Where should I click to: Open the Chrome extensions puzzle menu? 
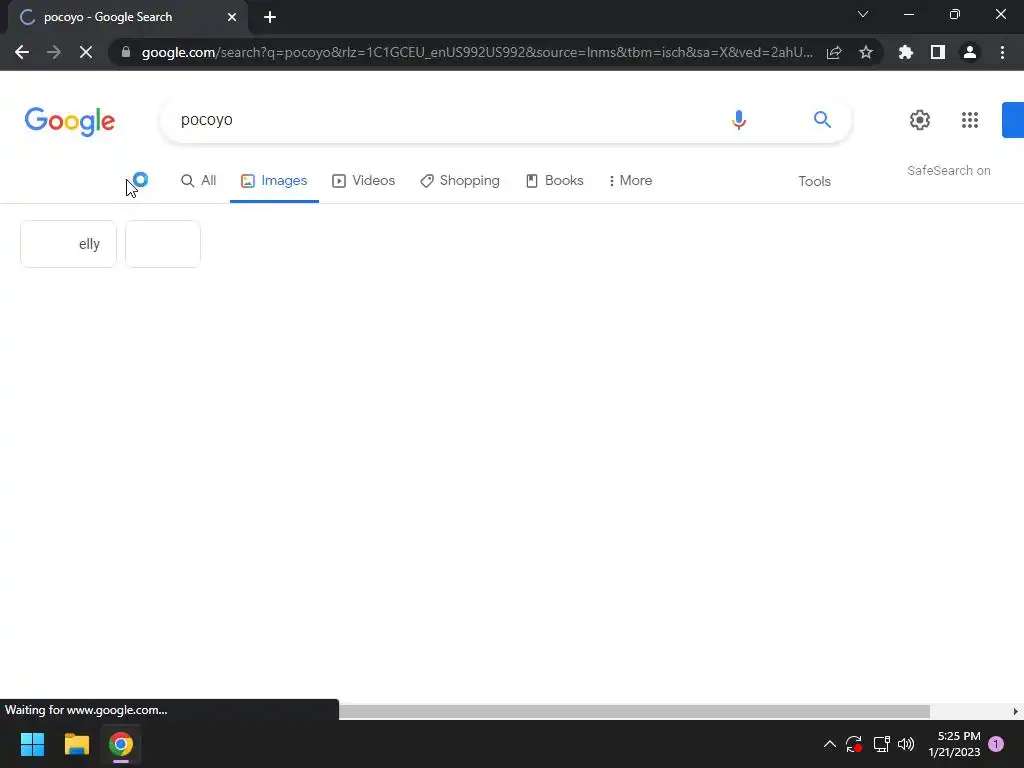click(x=906, y=52)
